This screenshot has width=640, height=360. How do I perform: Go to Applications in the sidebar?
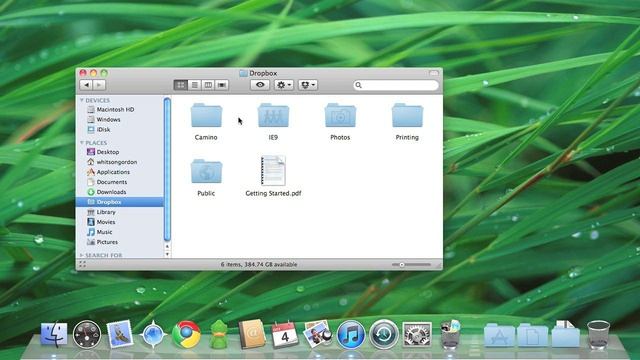tap(120, 172)
